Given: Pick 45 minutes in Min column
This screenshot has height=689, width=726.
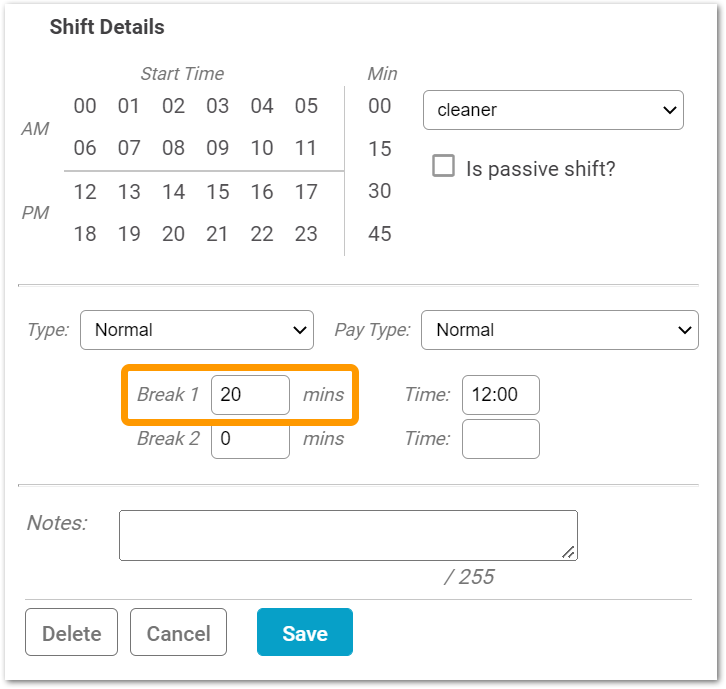Looking at the screenshot, I should point(380,235).
